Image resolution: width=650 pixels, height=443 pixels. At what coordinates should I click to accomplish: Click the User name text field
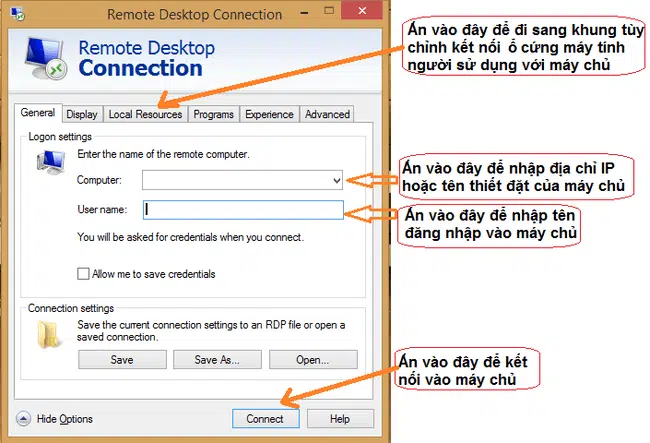(x=243, y=210)
